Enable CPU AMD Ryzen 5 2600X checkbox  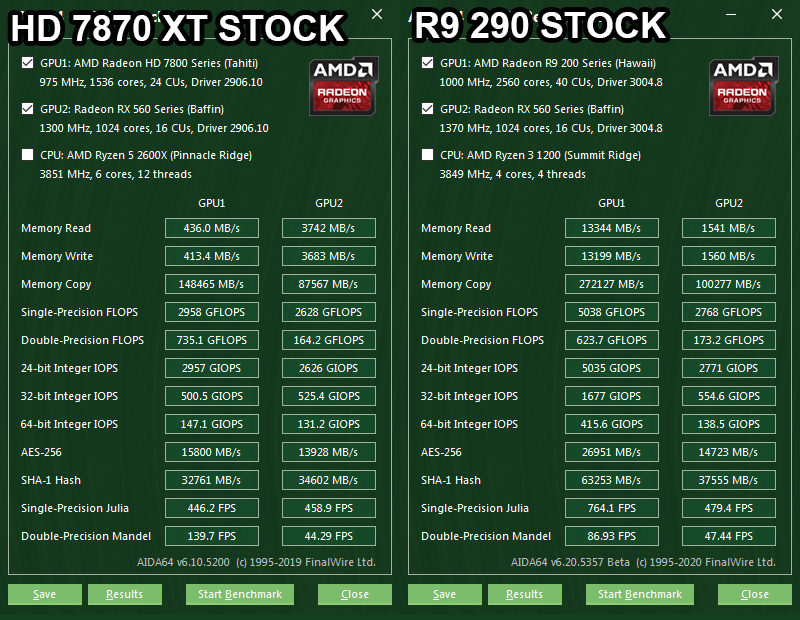[28, 155]
